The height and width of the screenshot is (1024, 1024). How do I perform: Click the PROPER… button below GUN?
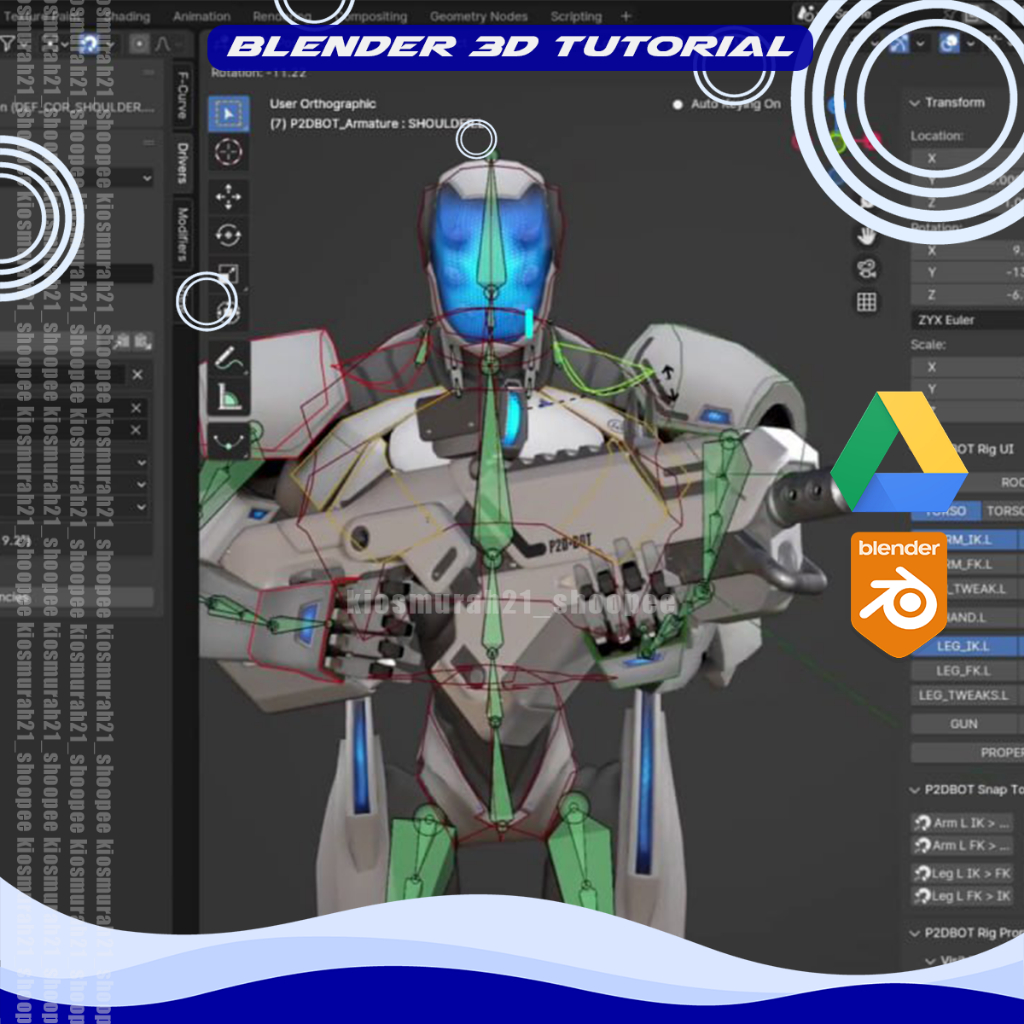coord(968,752)
